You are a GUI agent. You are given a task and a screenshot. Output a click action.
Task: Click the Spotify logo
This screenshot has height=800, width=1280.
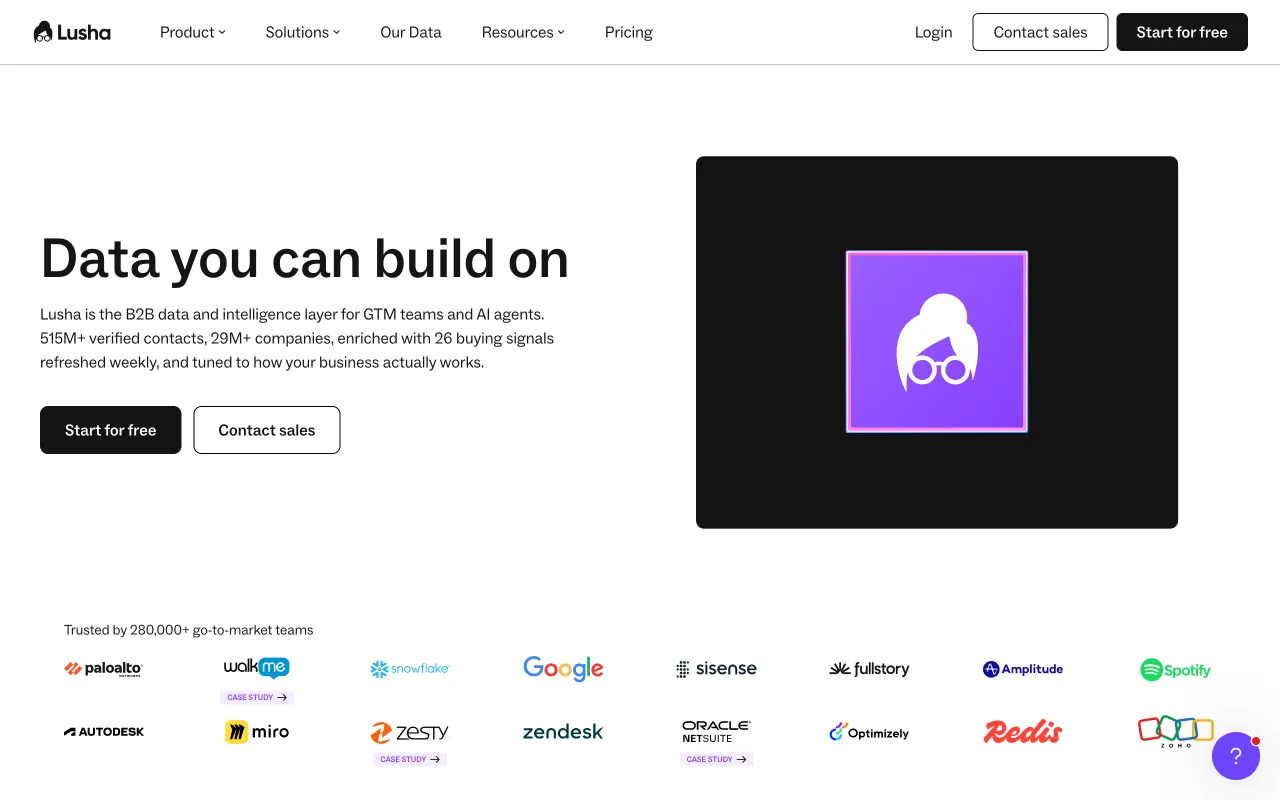(1176, 670)
